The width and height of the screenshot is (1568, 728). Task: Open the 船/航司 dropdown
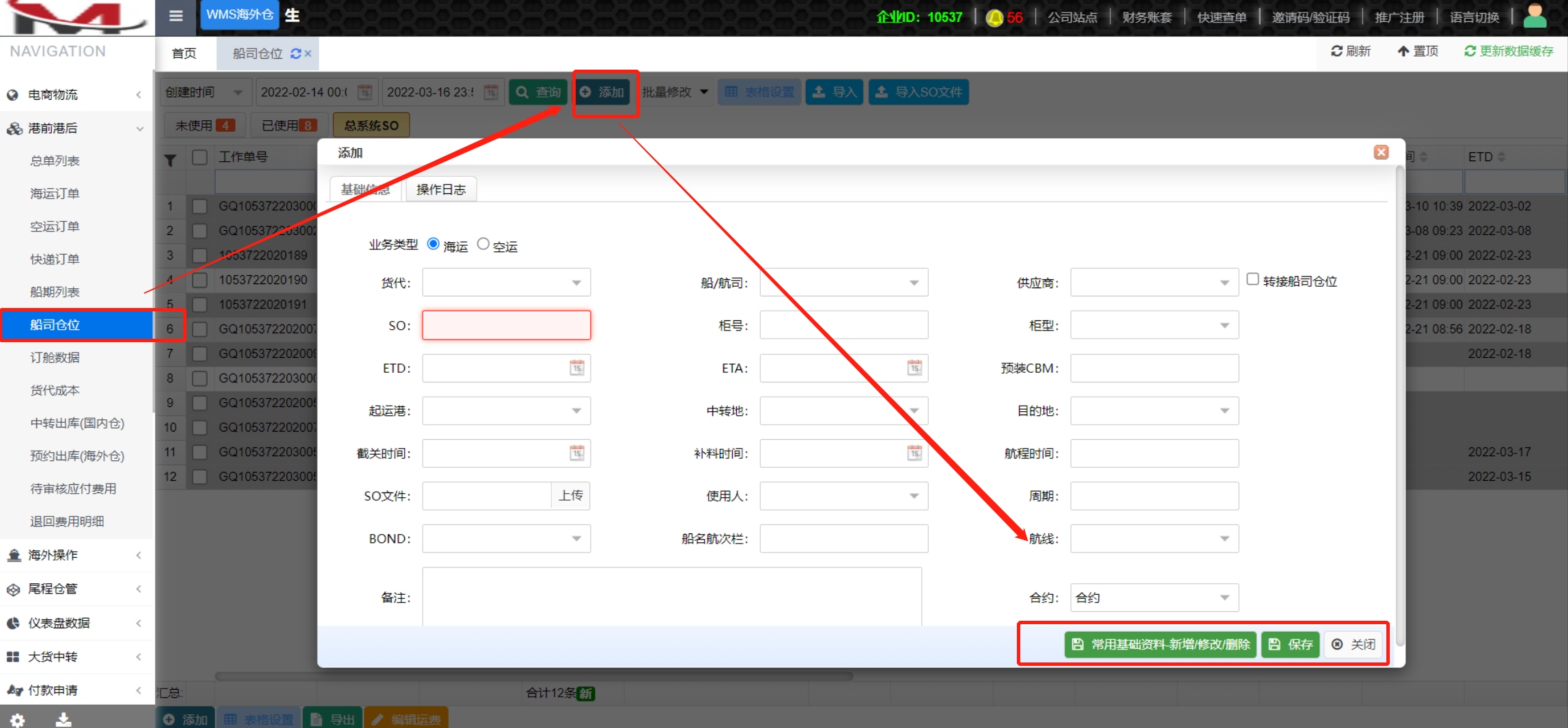843,283
